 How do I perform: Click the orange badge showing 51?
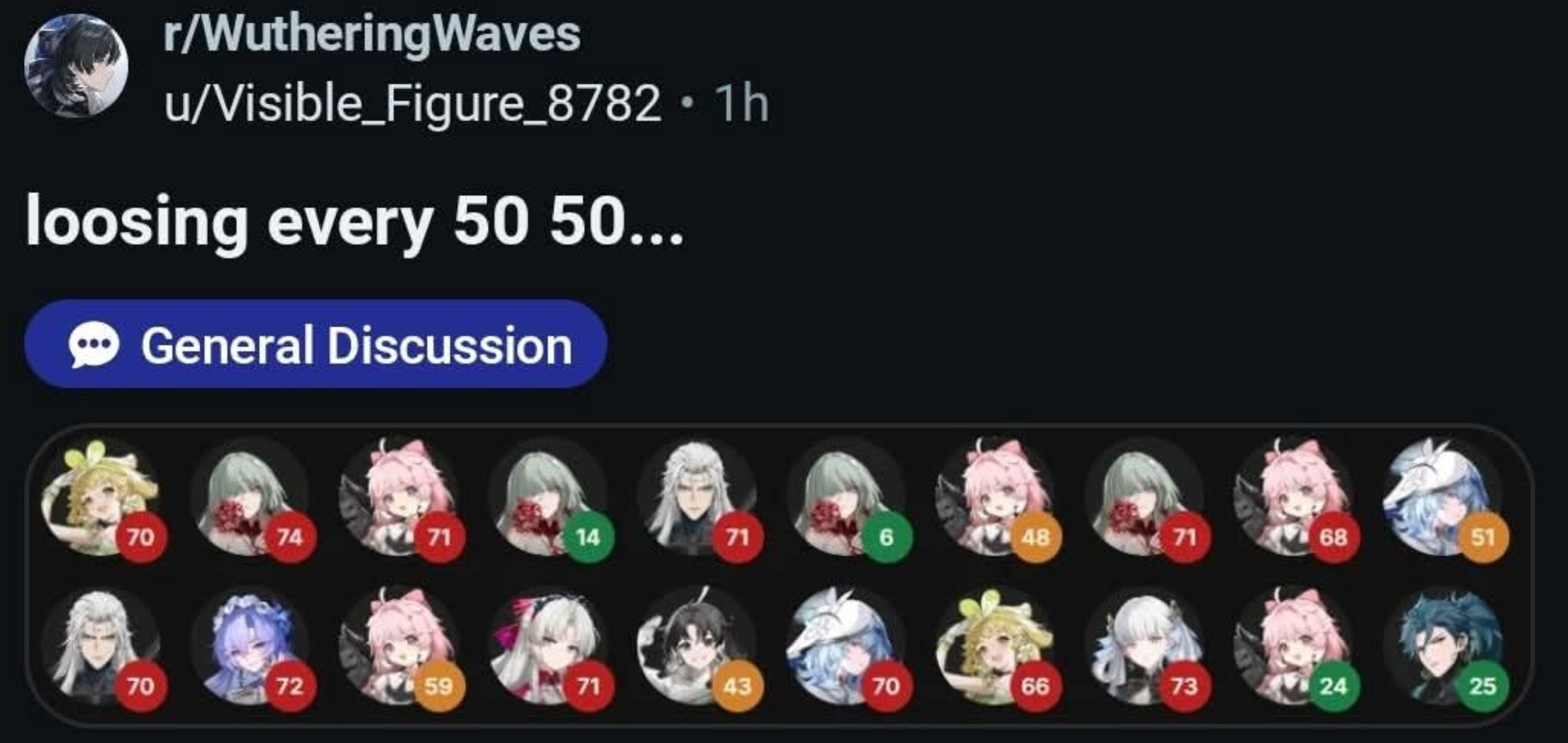pos(1483,537)
